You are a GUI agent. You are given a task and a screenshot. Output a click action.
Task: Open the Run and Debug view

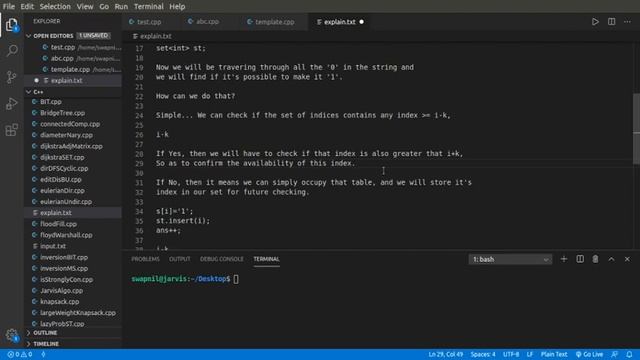tap(12, 104)
